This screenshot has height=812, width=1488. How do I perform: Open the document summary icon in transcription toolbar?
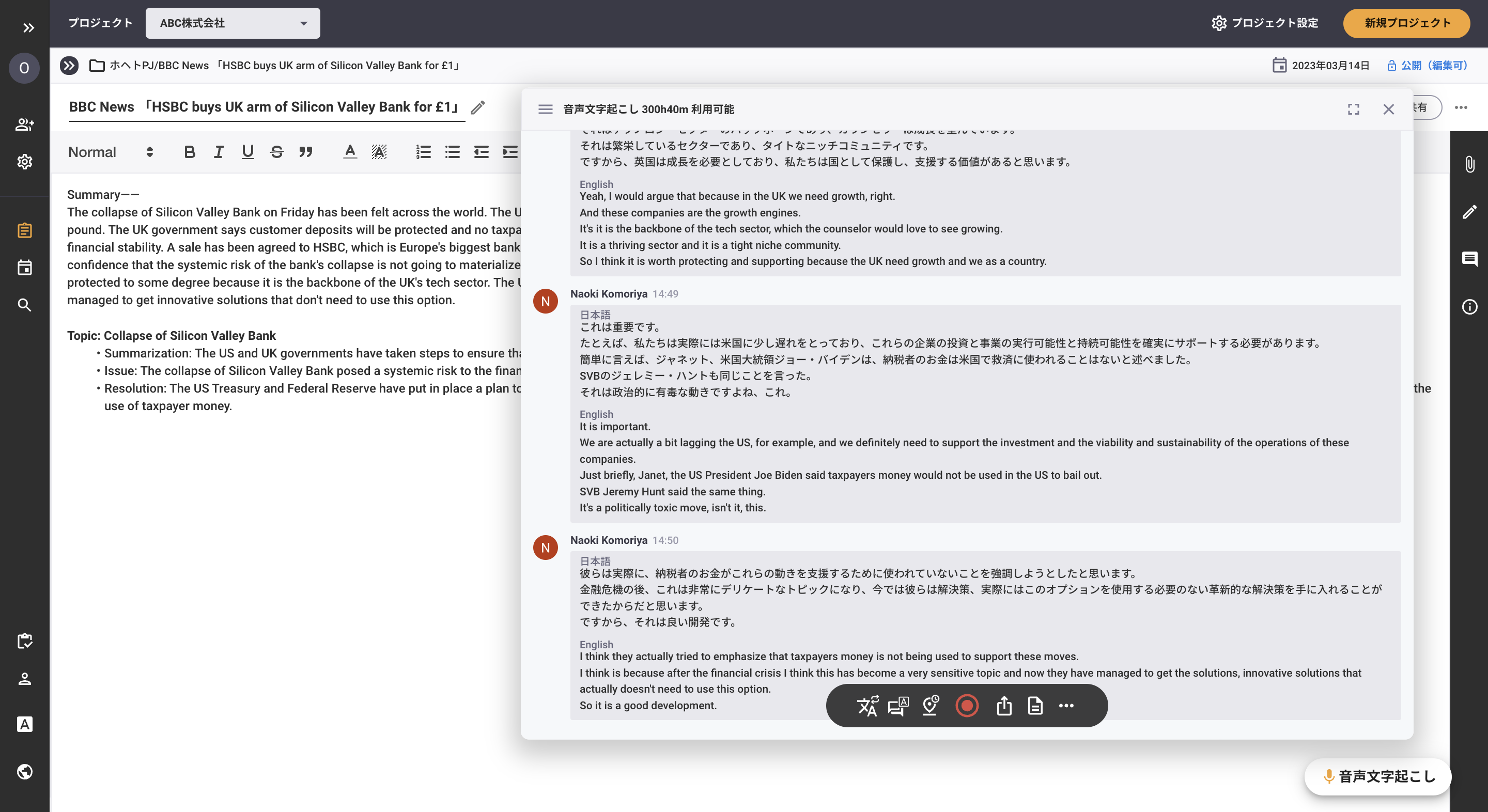tap(1034, 706)
